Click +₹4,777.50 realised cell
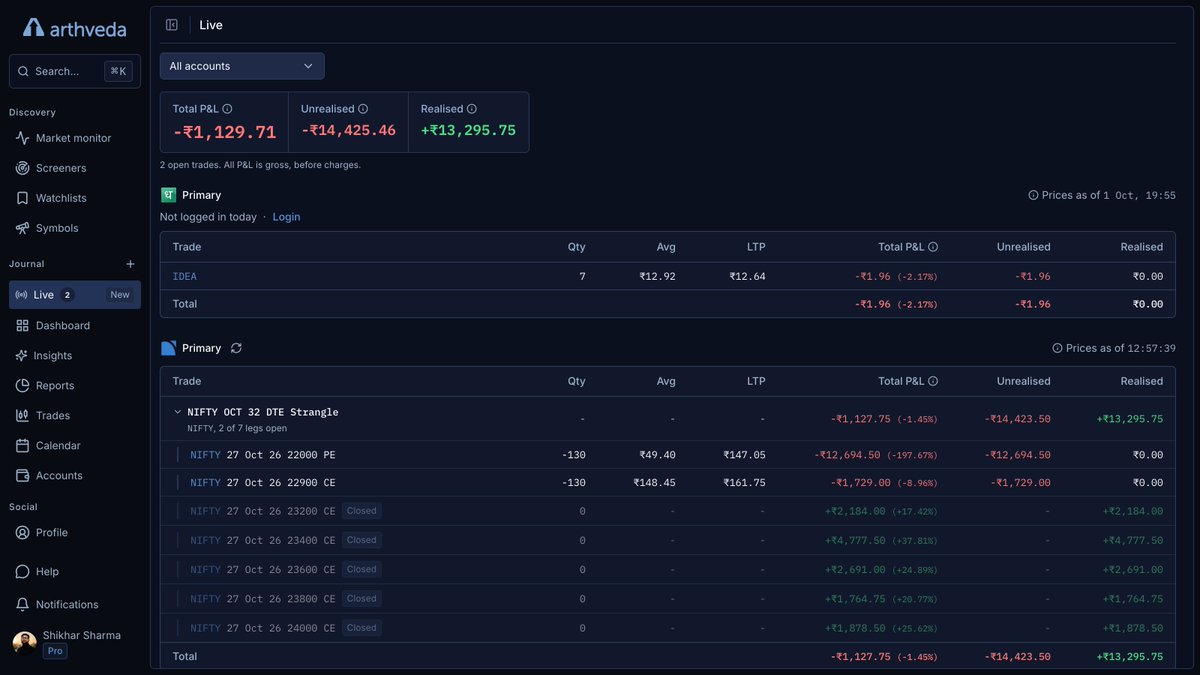This screenshot has width=1200, height=675. (x=1133, y=540)
